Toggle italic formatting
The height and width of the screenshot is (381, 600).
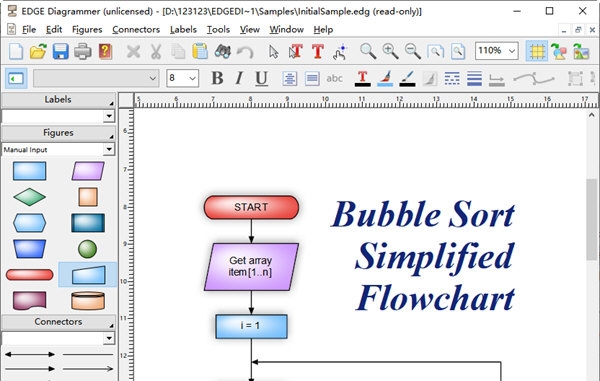pyautogui.click(x=239, y=78)
